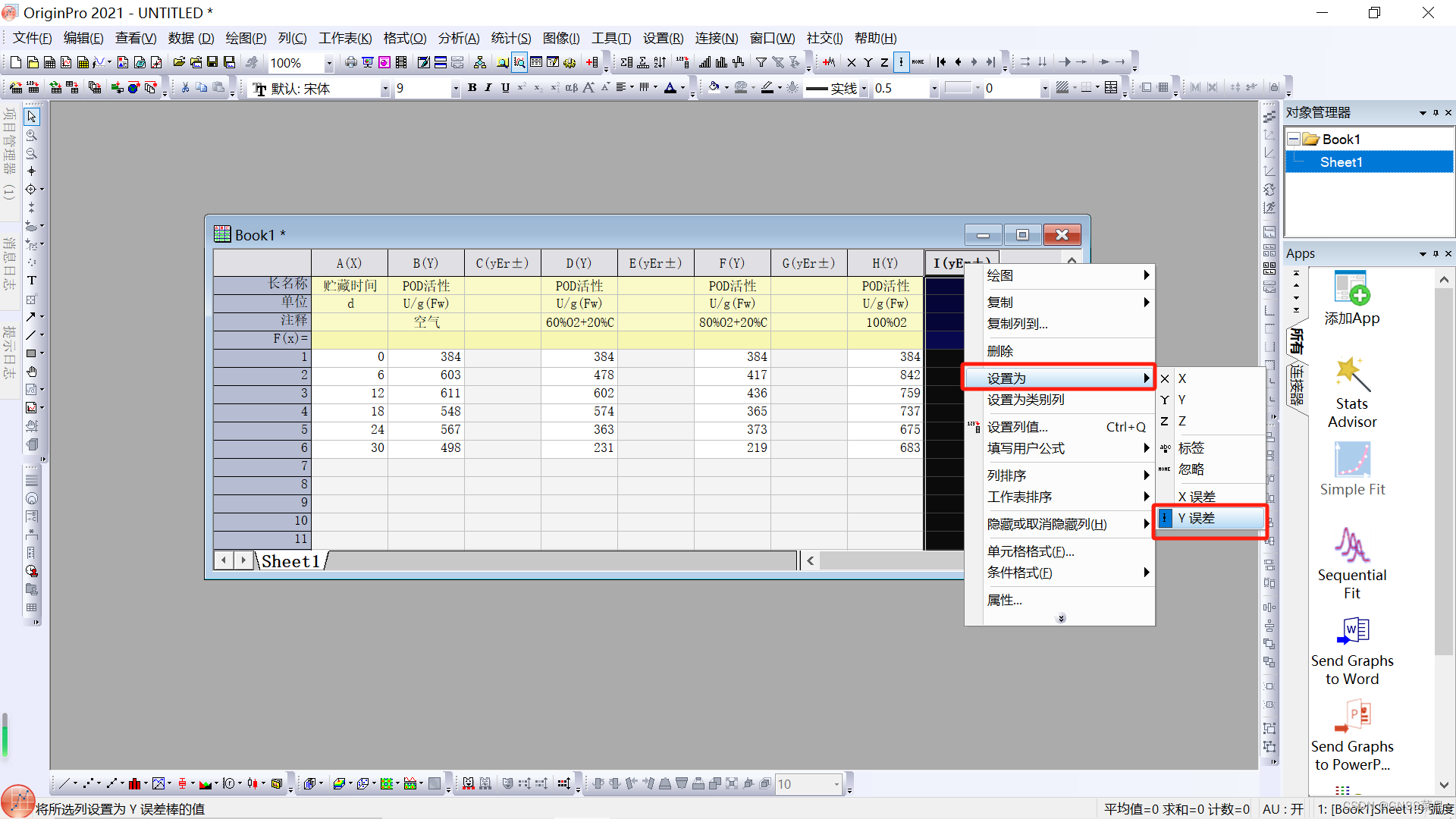Viewport: 1456px width, 819px height.
Task: Select Sheet1 in Object Manager
Action: [x=1341, y=162]
